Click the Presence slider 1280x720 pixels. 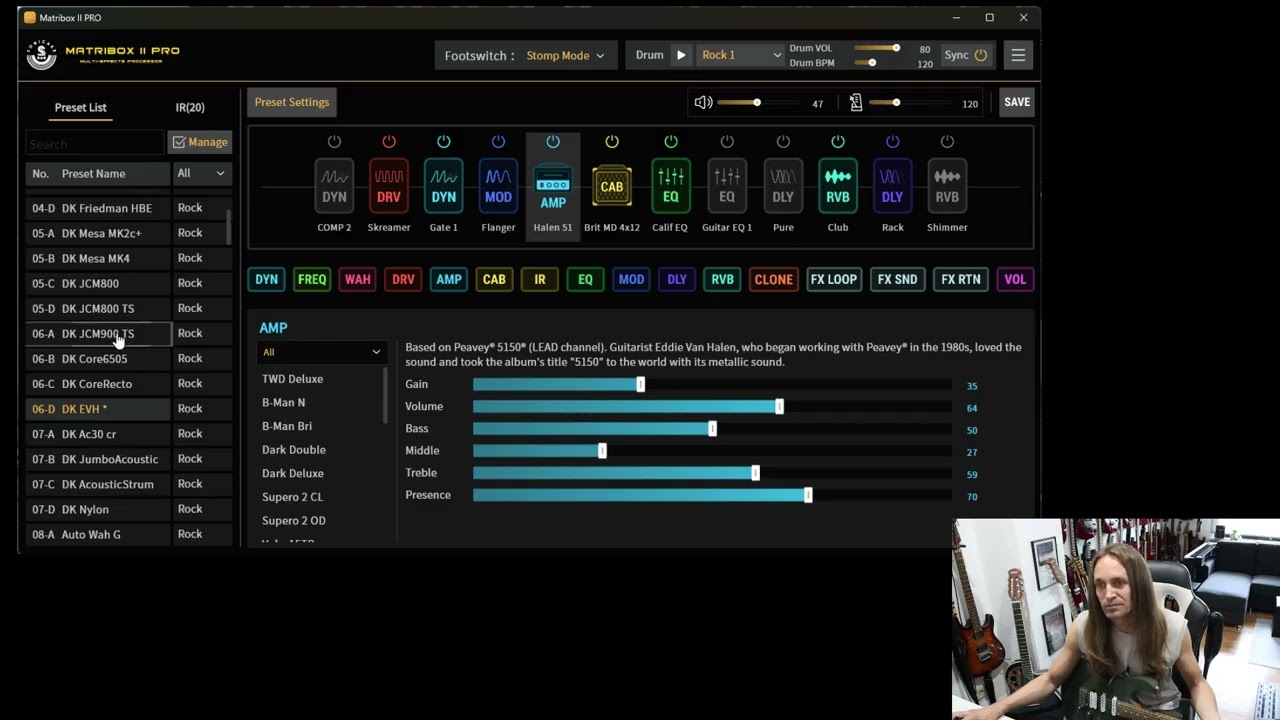tap(712, 495)
